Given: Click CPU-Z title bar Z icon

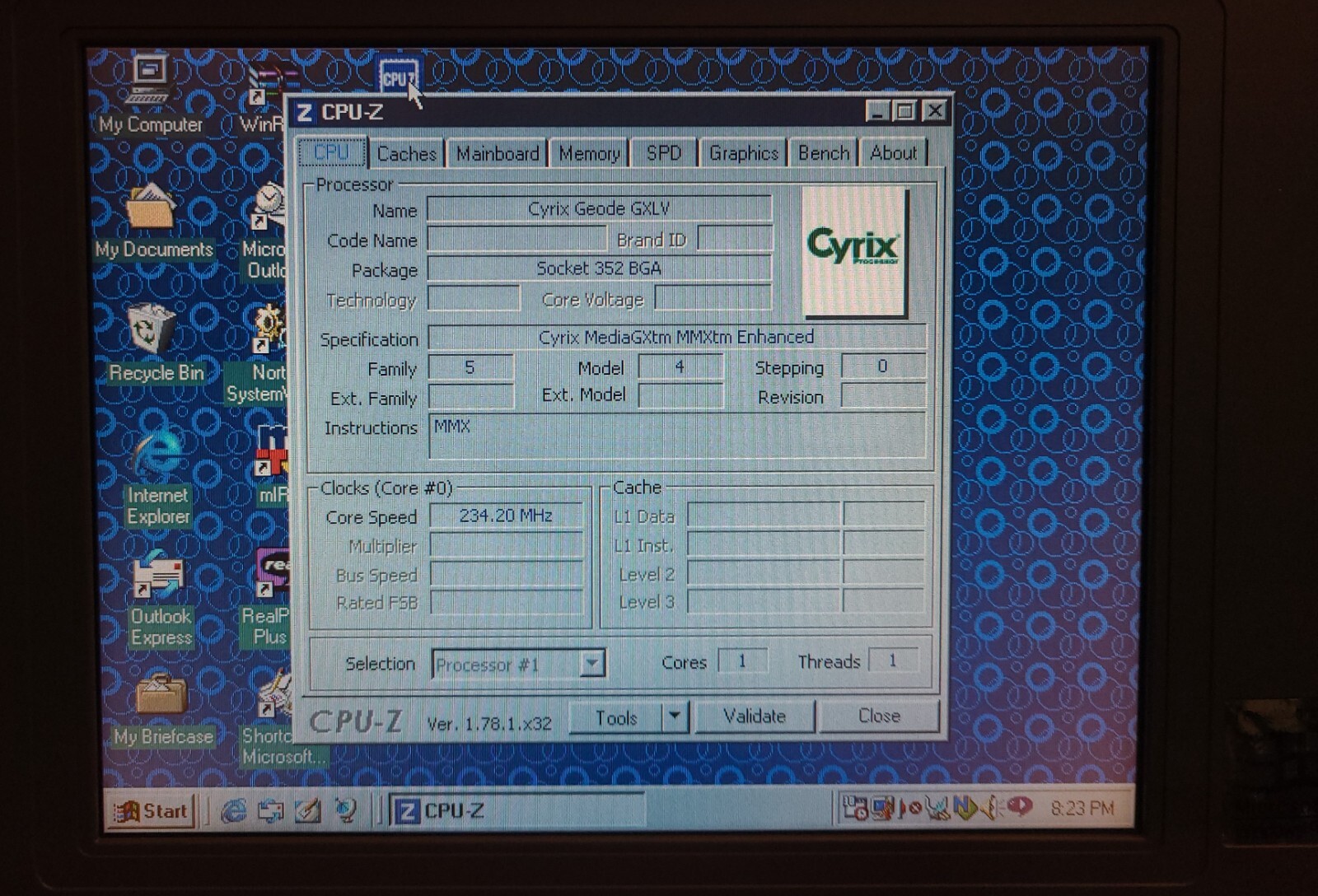Looking at the screenshot, I should click(x=305, y=113).
